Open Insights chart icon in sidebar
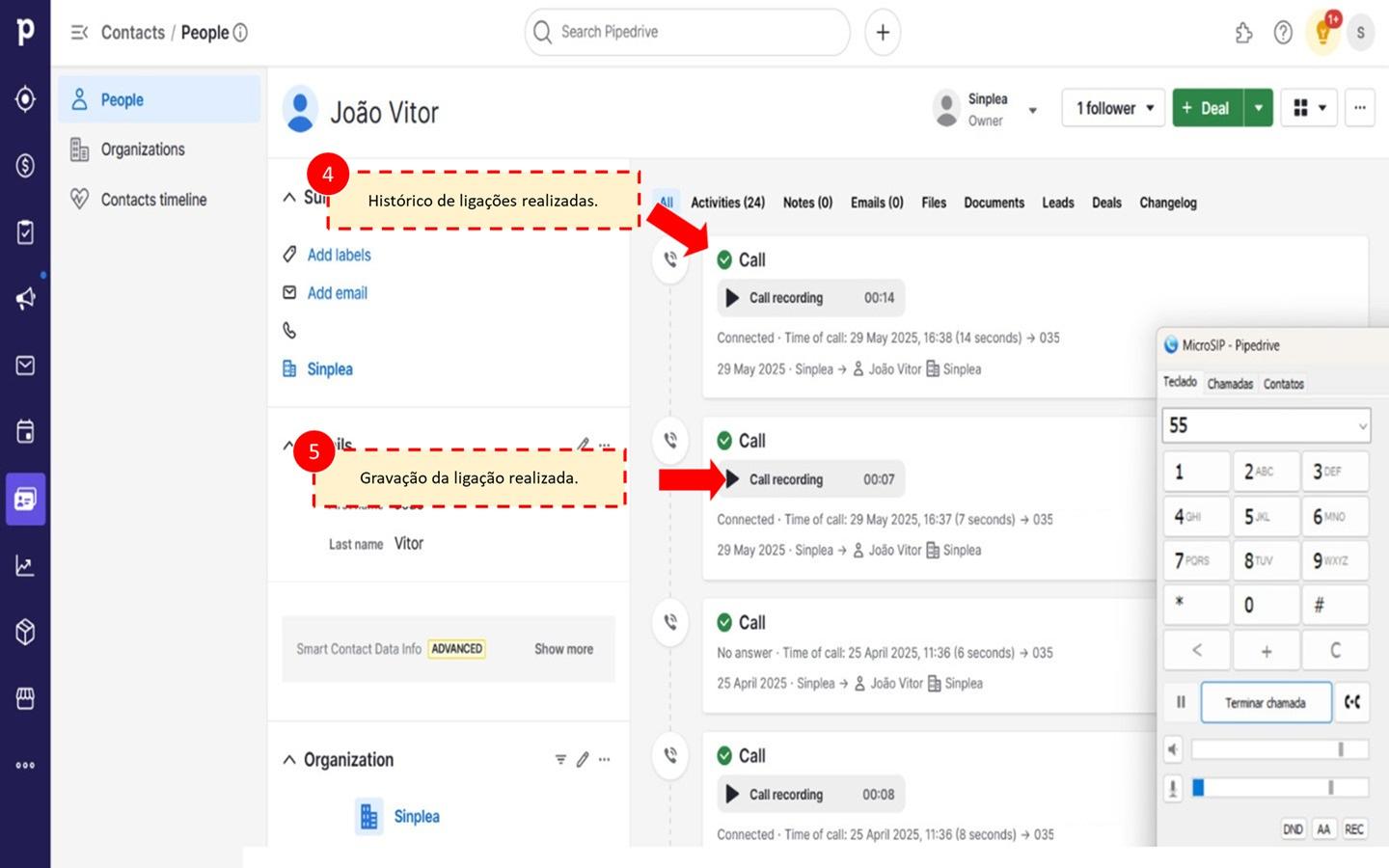Screen dimensions: 1389x868 (25, 566)
